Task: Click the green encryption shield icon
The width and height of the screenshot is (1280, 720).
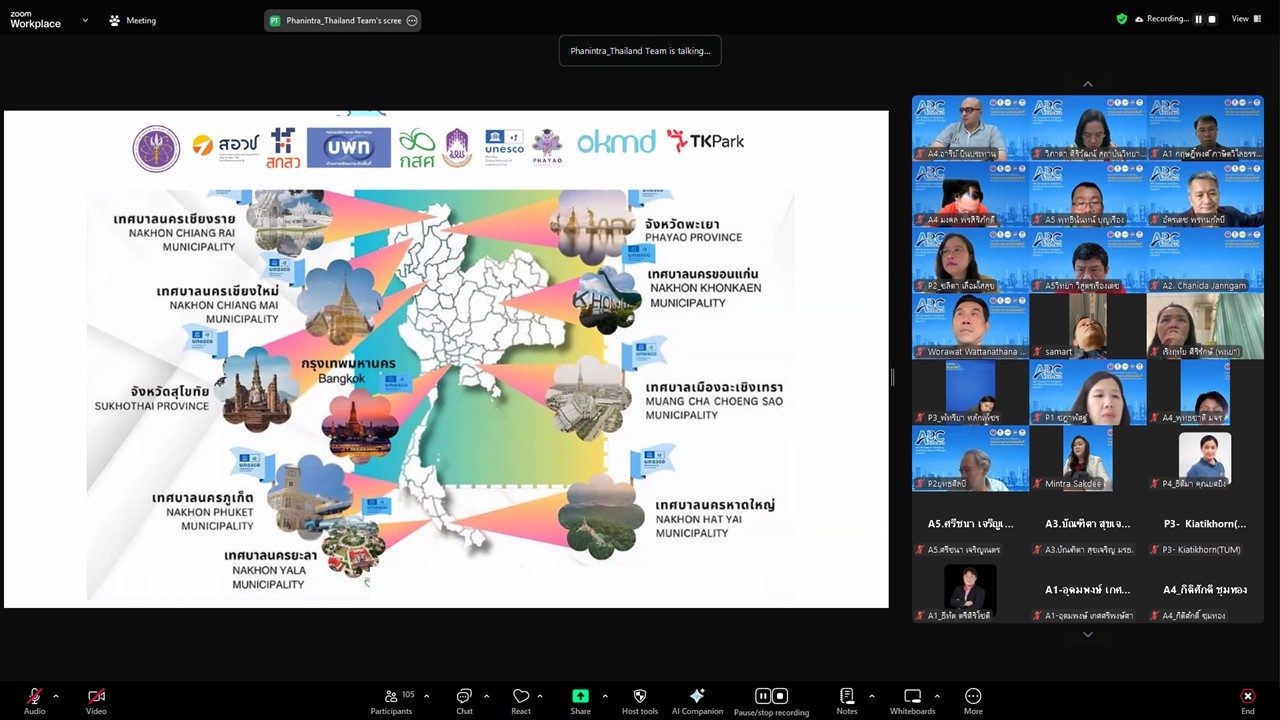Action: pos(1122,19)
